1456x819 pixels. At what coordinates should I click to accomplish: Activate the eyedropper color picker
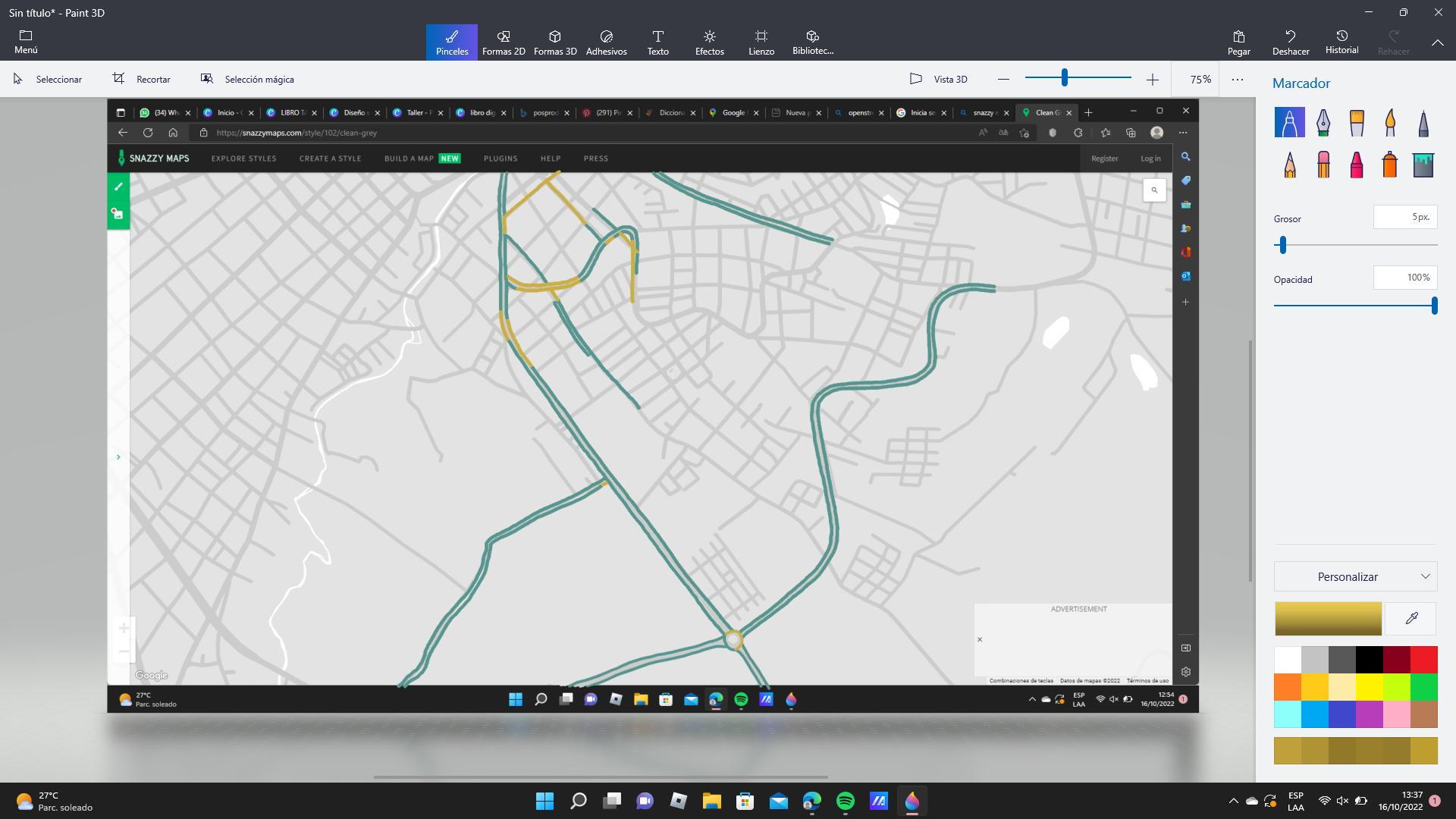tap(1411, 619)
